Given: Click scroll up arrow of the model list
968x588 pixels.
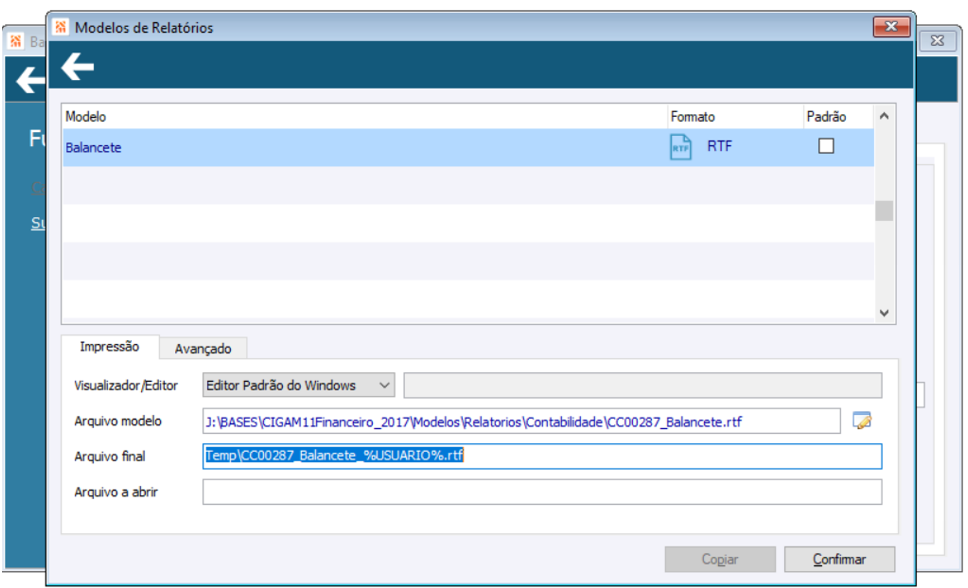Looking at the screenshot, I should coord(884,116).
